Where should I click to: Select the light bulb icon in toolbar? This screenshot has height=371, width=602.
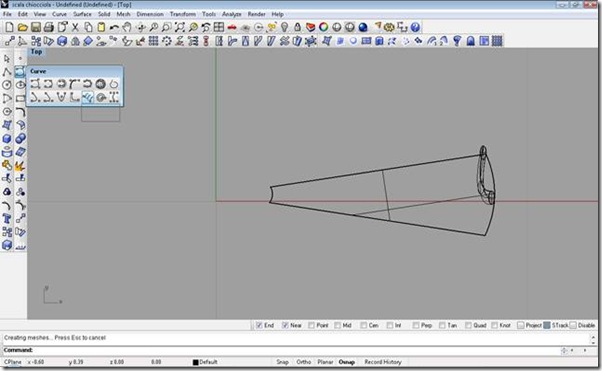pyautogui.click(x=284, y=27)
